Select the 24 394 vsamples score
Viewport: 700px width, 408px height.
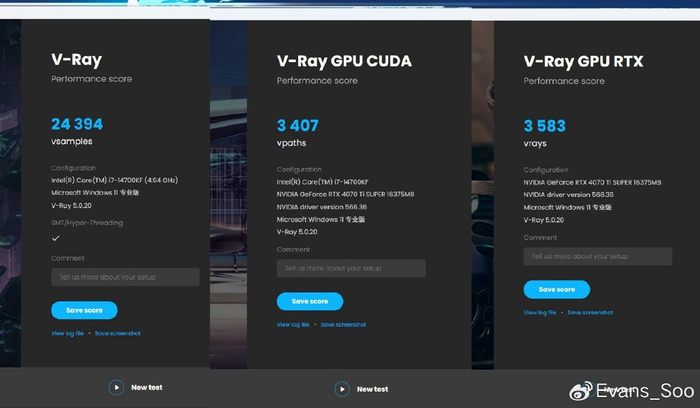click(x=77, y=124)
